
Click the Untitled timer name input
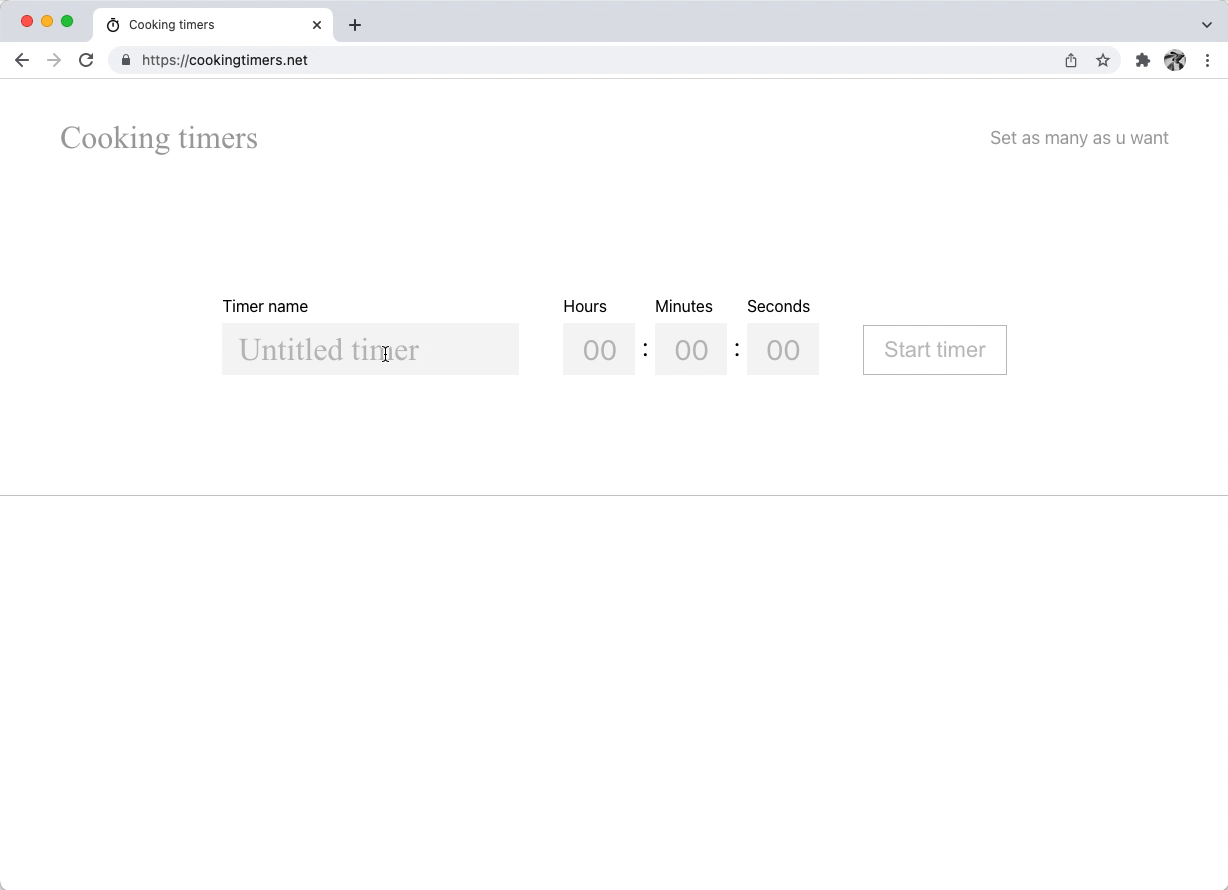pos(370,350)
